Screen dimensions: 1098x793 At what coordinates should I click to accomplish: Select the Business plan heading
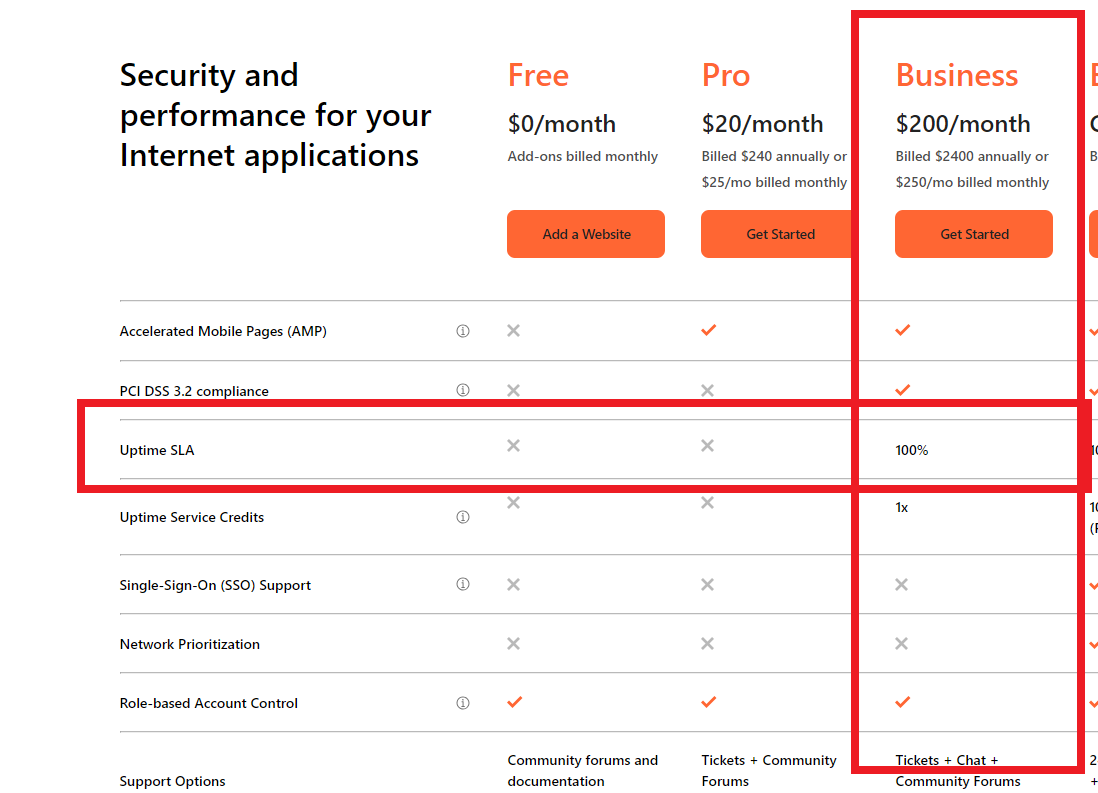click(x=956, y=74)
